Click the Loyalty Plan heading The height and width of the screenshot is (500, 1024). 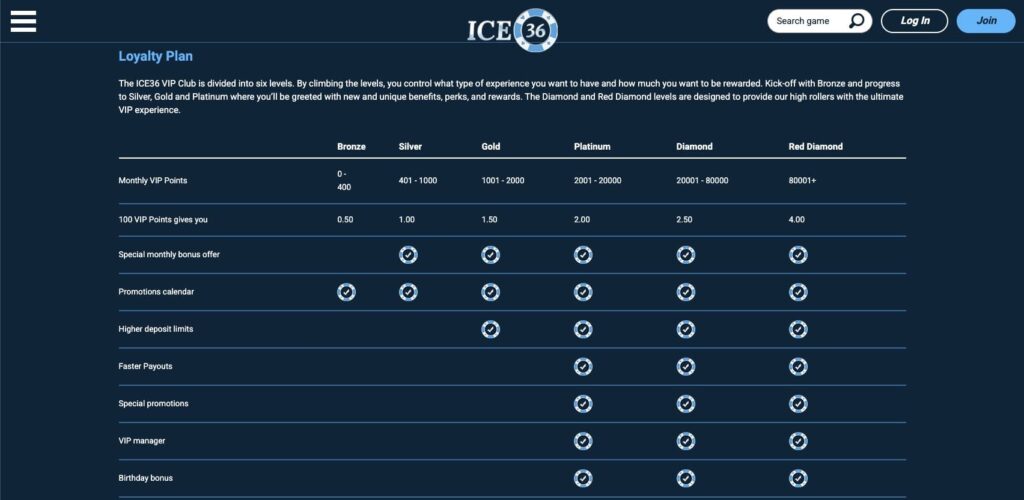(156, 56)
